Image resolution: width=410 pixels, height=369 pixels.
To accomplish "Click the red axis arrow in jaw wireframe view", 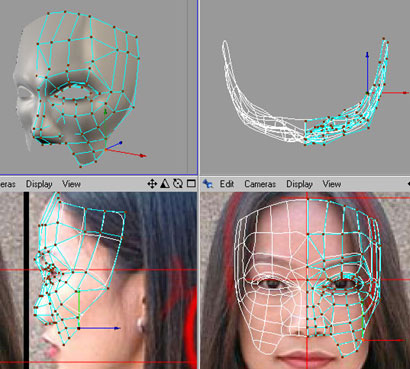I will (388, 93).
